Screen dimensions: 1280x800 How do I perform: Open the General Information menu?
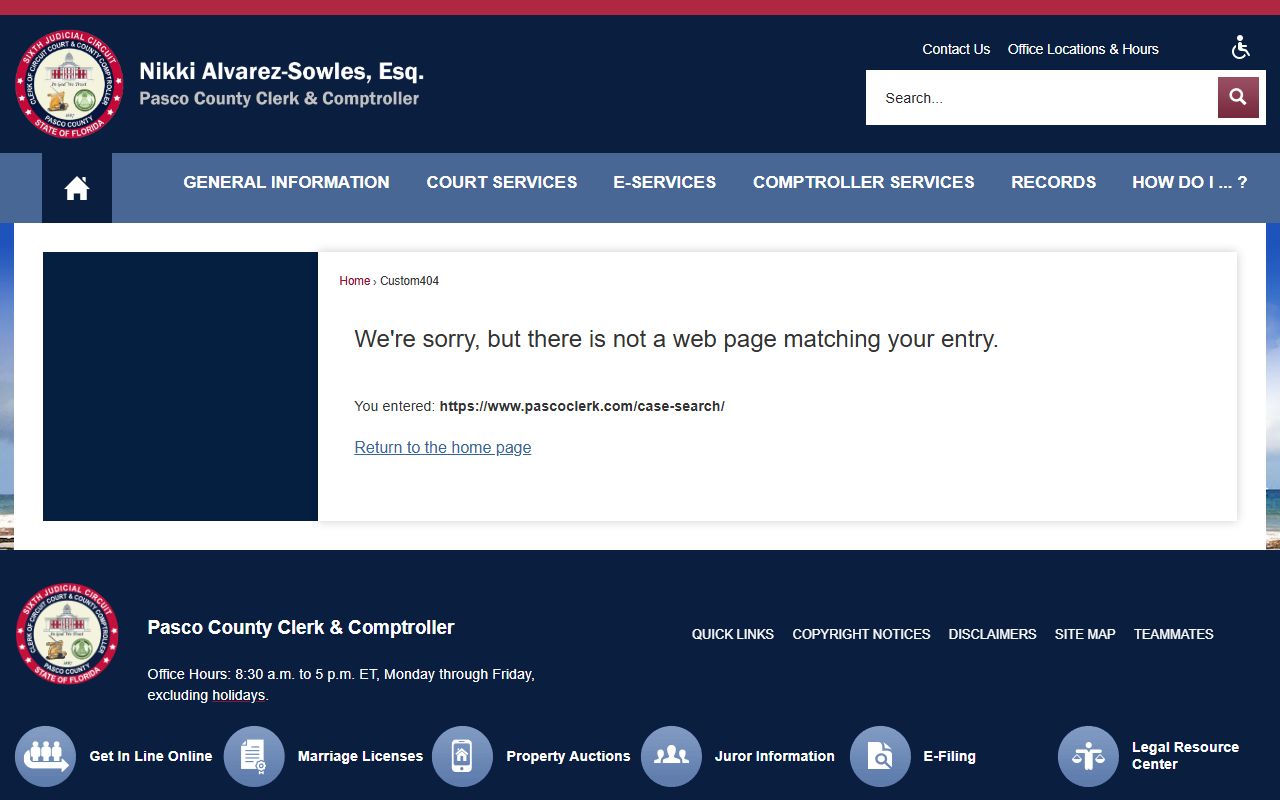click(286, 182)
